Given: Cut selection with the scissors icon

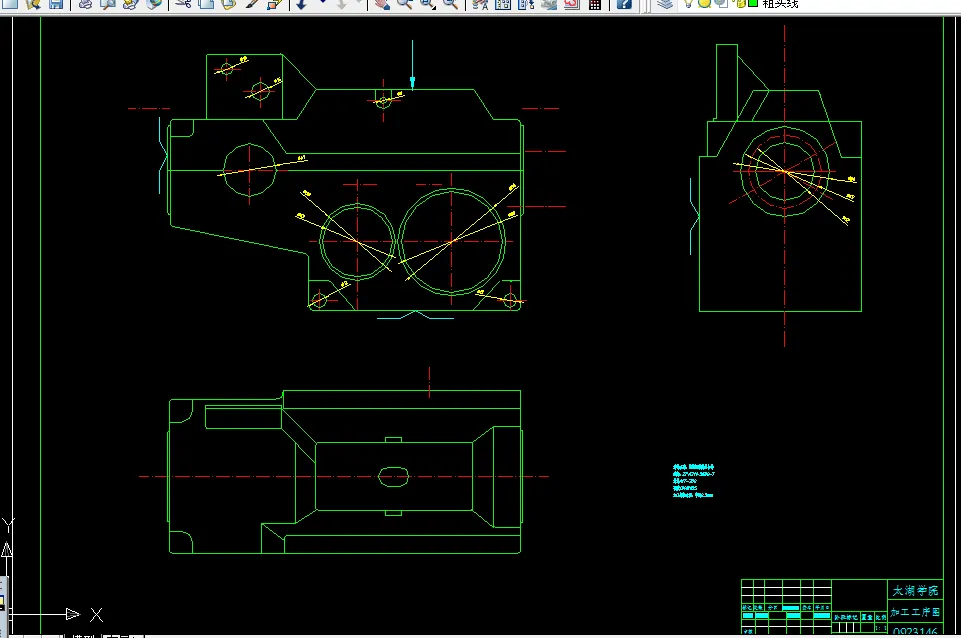Looking at the screenshot, I should [x=183, y=4].
